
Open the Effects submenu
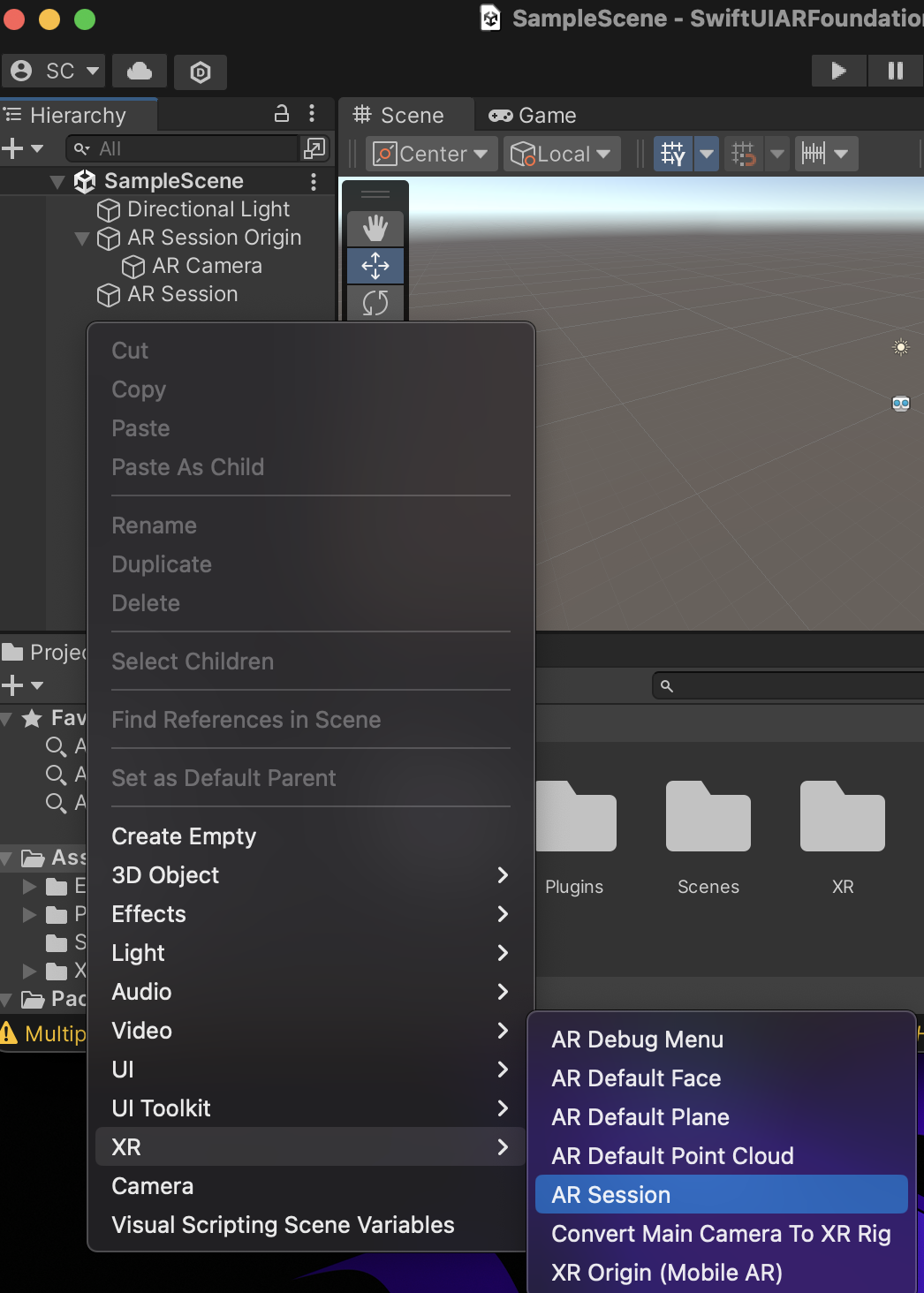click(x=311, y=914)
